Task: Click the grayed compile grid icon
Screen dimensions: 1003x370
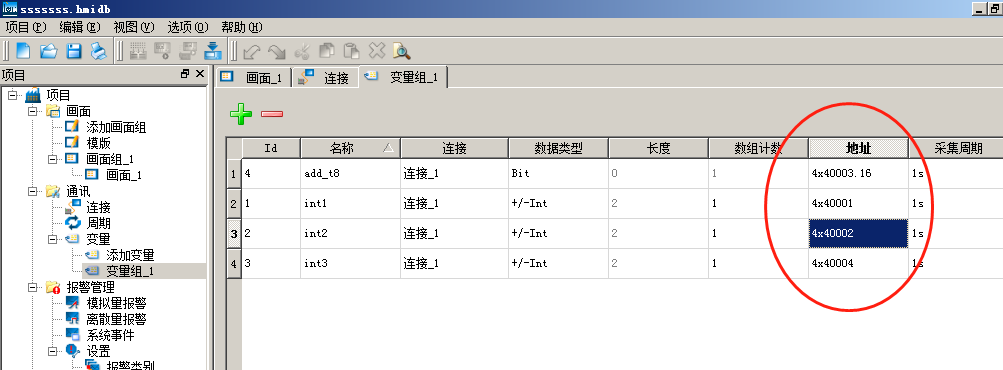Action: click(138, 51)
